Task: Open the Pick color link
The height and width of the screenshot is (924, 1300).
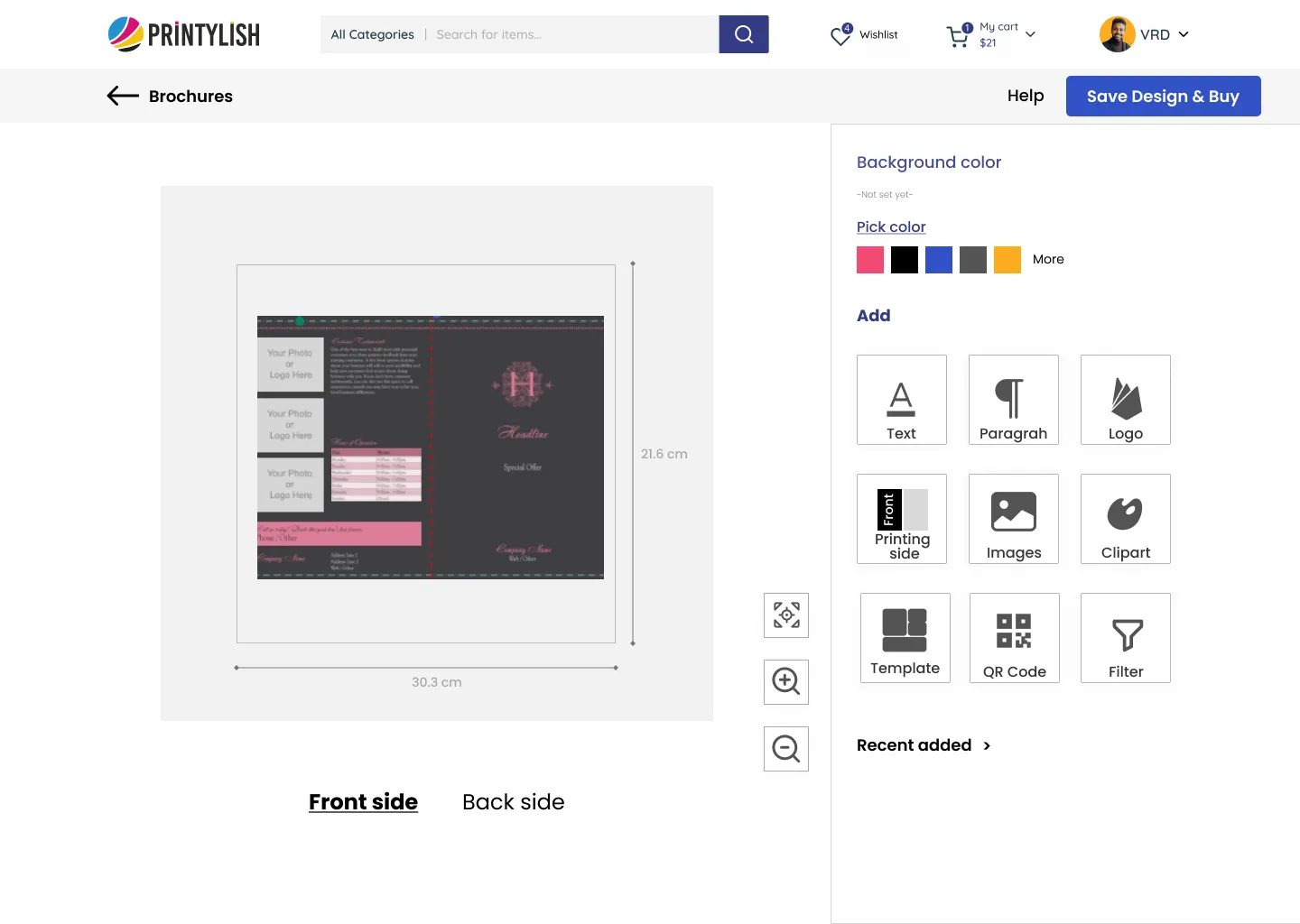Action: point(891,226)
